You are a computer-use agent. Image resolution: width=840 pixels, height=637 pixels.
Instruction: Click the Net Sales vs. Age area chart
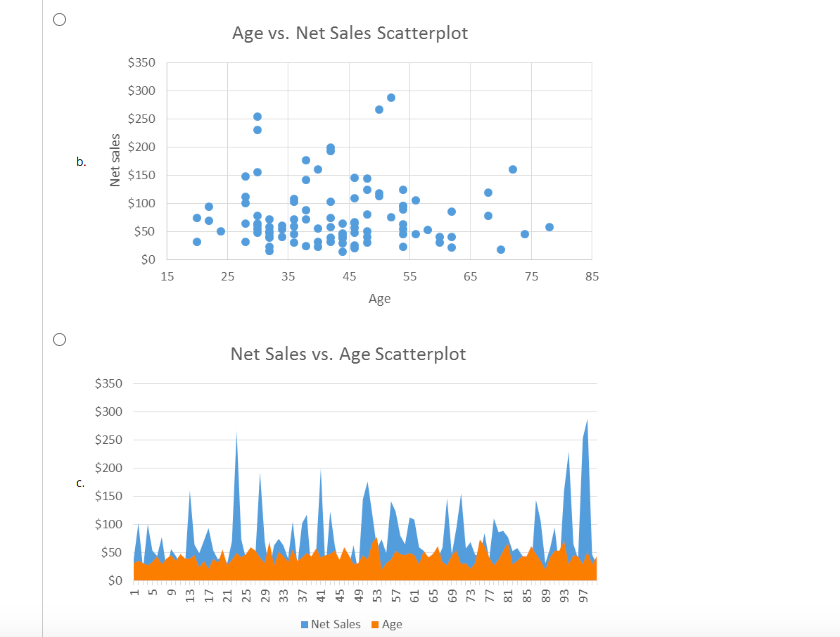point(346,488)
